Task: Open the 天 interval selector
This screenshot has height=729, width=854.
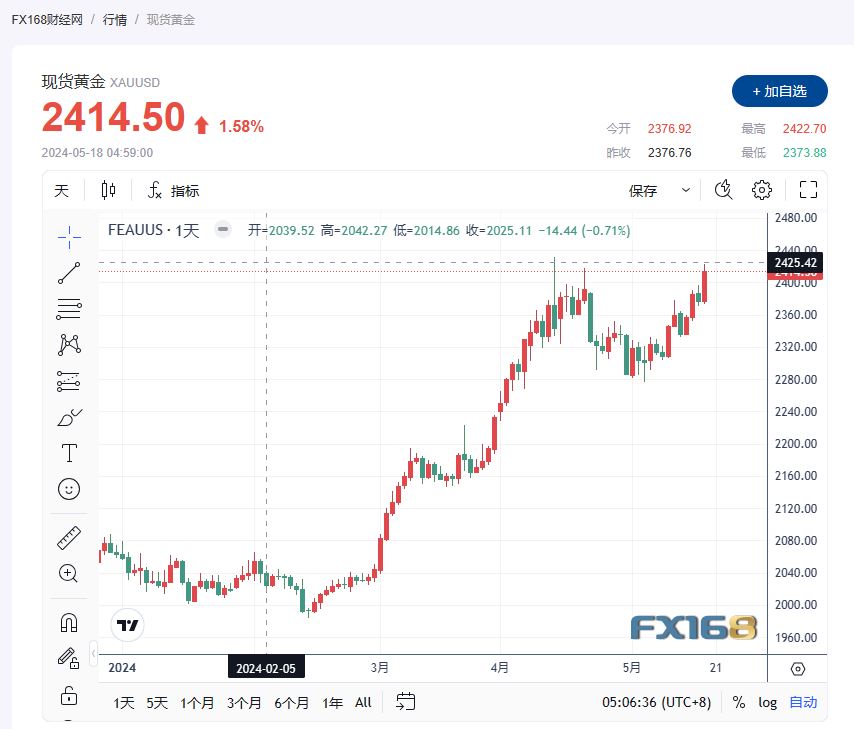Action: click(61, 189)
